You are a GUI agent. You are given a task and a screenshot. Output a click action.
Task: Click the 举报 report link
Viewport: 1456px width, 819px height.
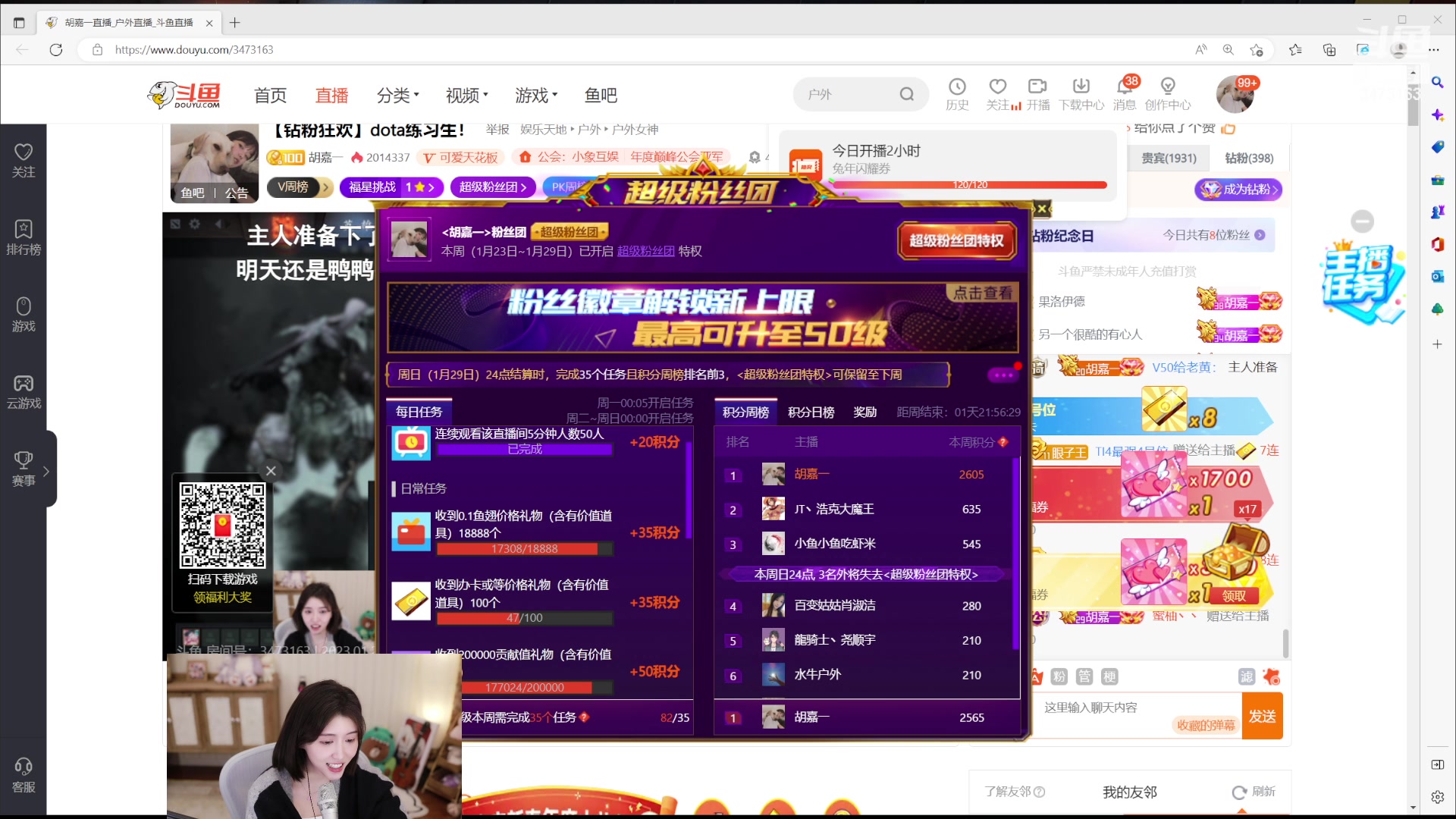(x=497, y=130)
